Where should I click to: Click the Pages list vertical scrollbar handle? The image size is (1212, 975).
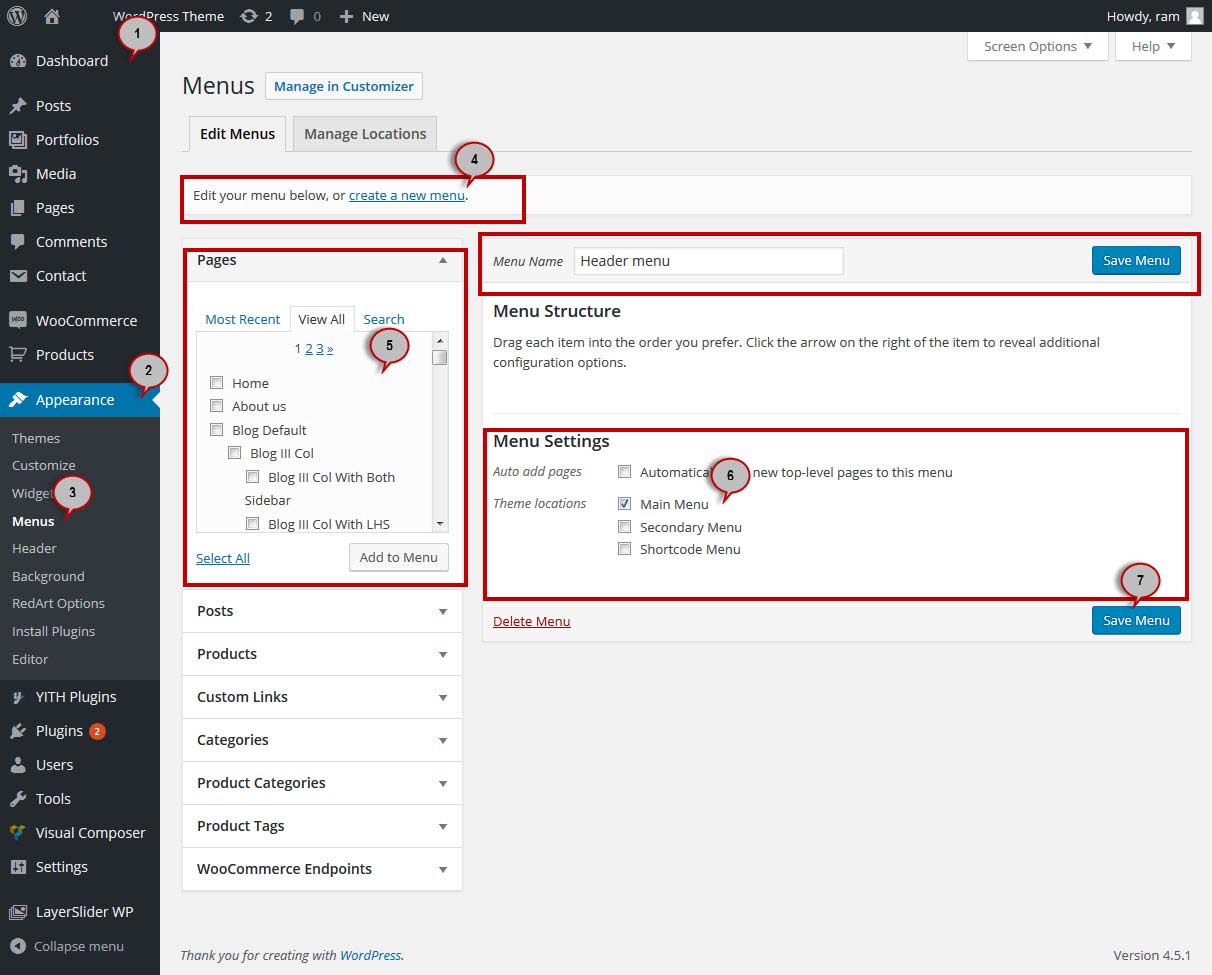click(x=439, y=358)
